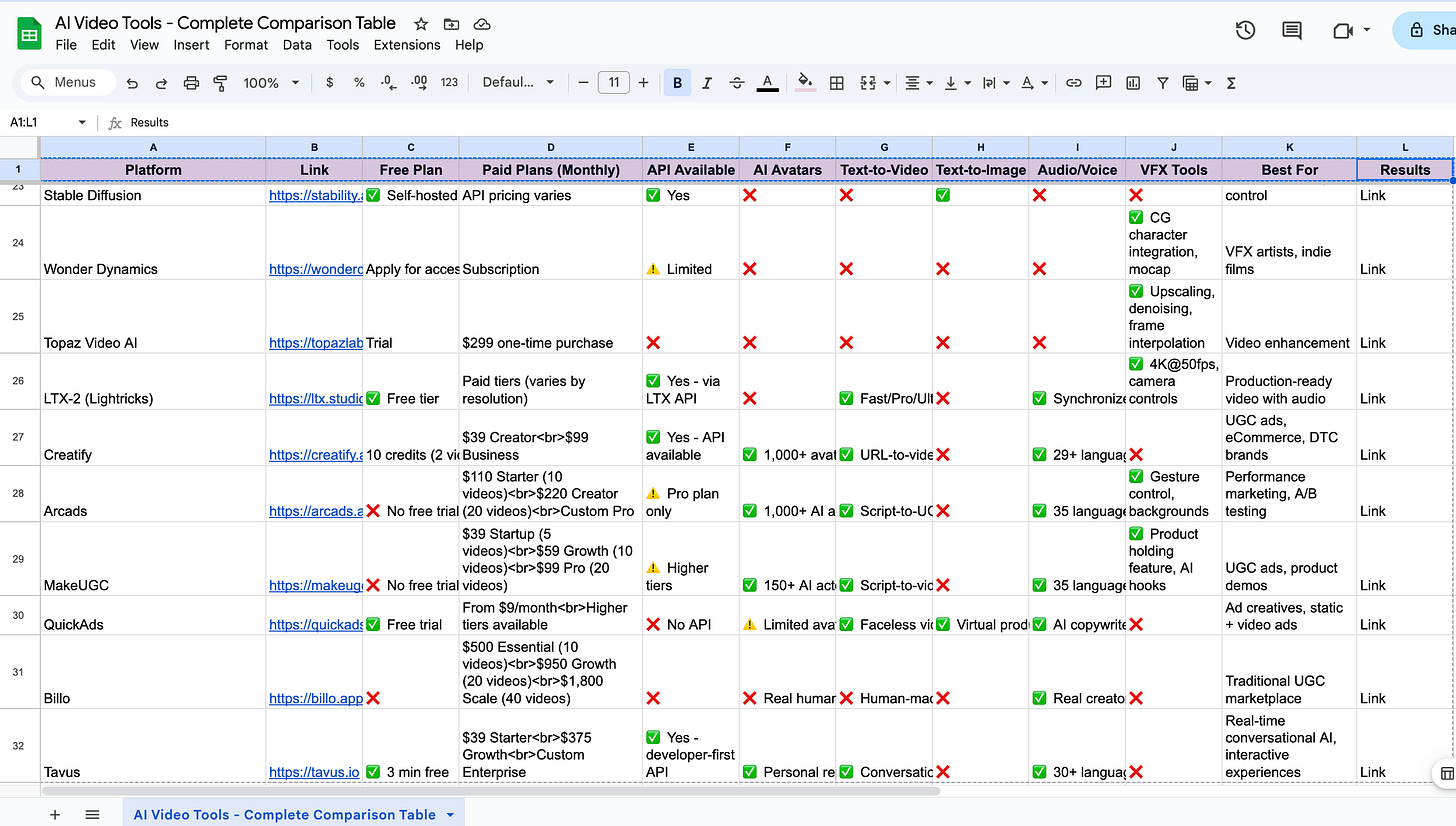Open the font size dropdown
Viewport: 1456px width, 826px height.
click(x=614, y=82)
